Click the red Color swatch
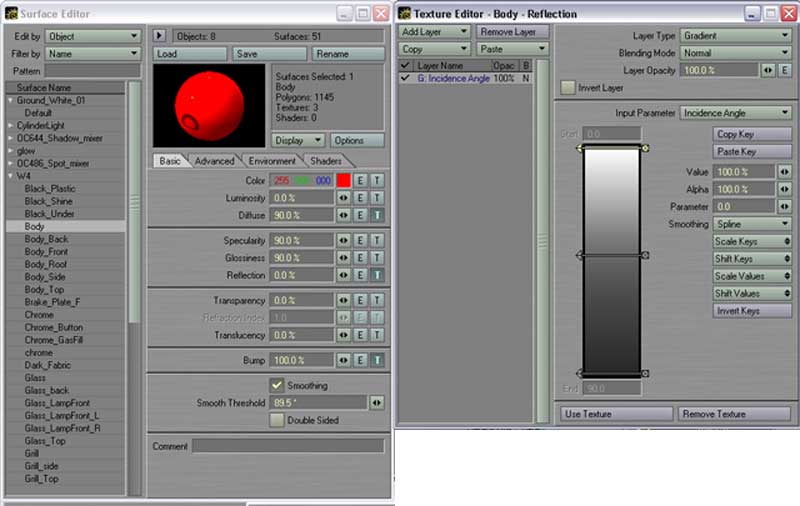This screenshot has width=800, height=506. (x=343, y=181)
